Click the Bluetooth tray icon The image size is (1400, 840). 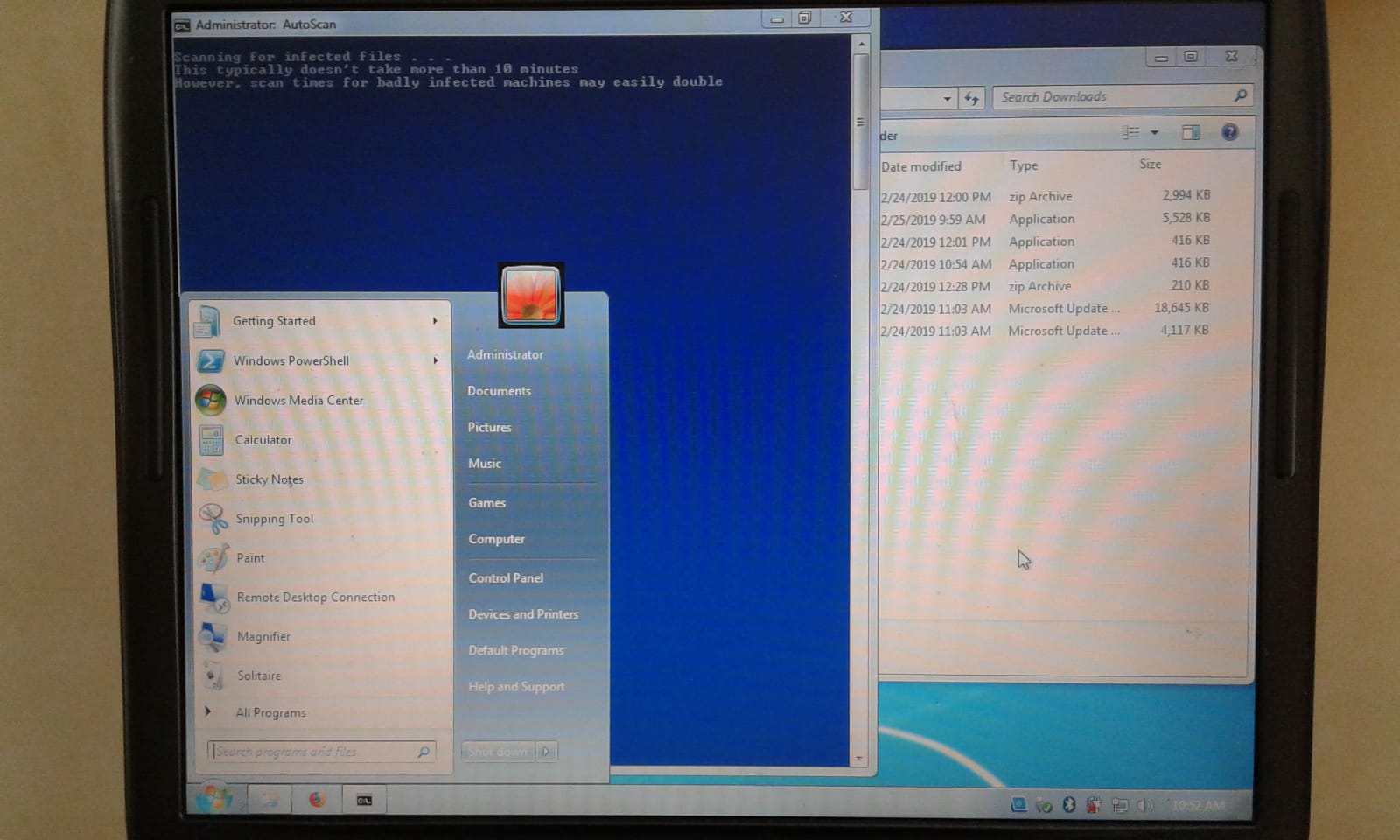(x=1068, y=805)
